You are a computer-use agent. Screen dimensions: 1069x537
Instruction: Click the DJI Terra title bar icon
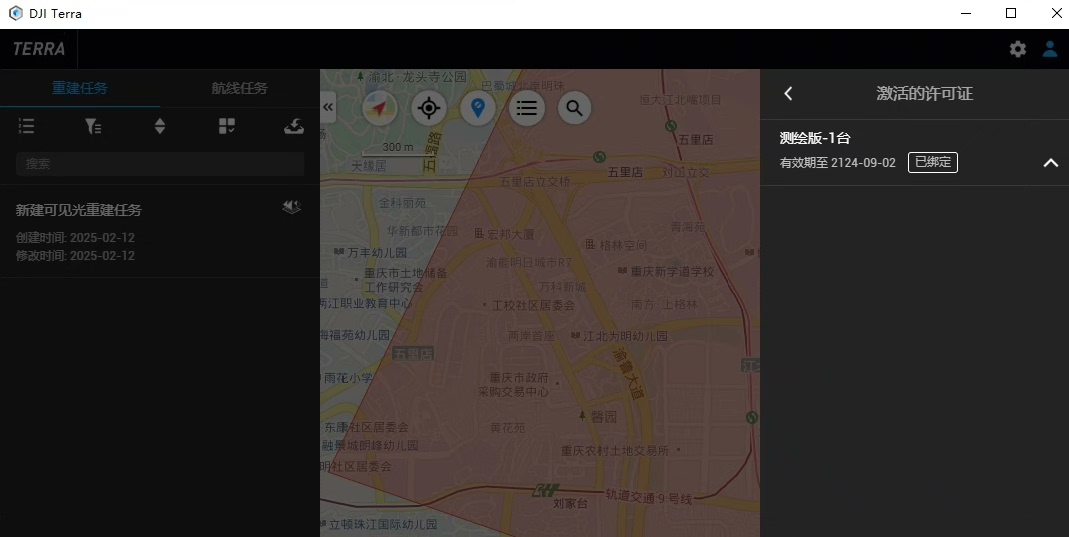16,14
